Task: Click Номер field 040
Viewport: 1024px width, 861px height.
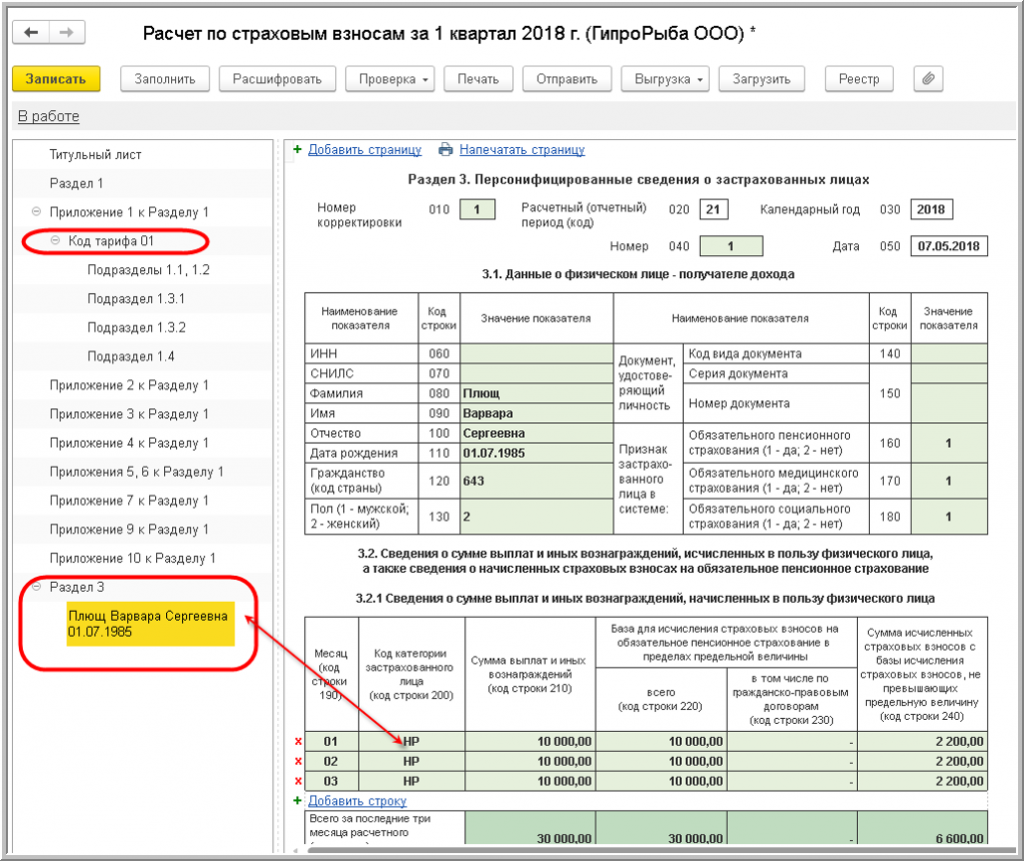Action: pos(731,246)
